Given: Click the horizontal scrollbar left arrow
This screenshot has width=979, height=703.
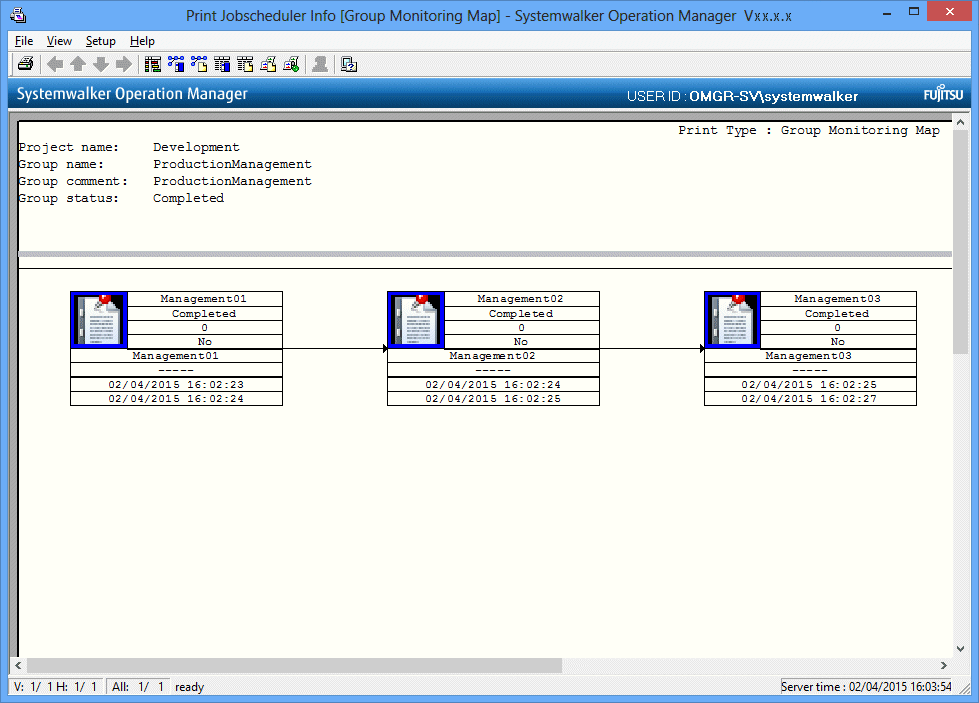Looking at the screenshot, I should [x=18, y=666].
